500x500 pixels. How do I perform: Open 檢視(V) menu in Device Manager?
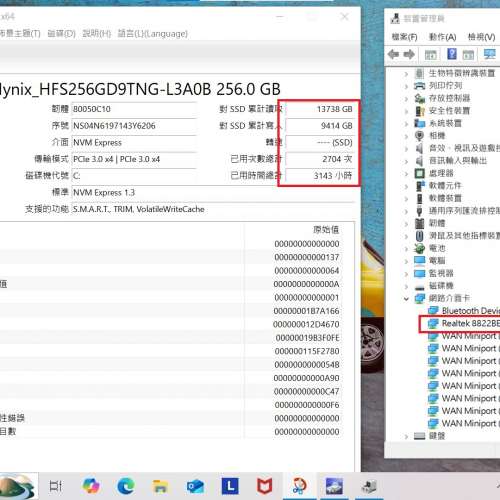pyautogui.click(x=481, y=37)
